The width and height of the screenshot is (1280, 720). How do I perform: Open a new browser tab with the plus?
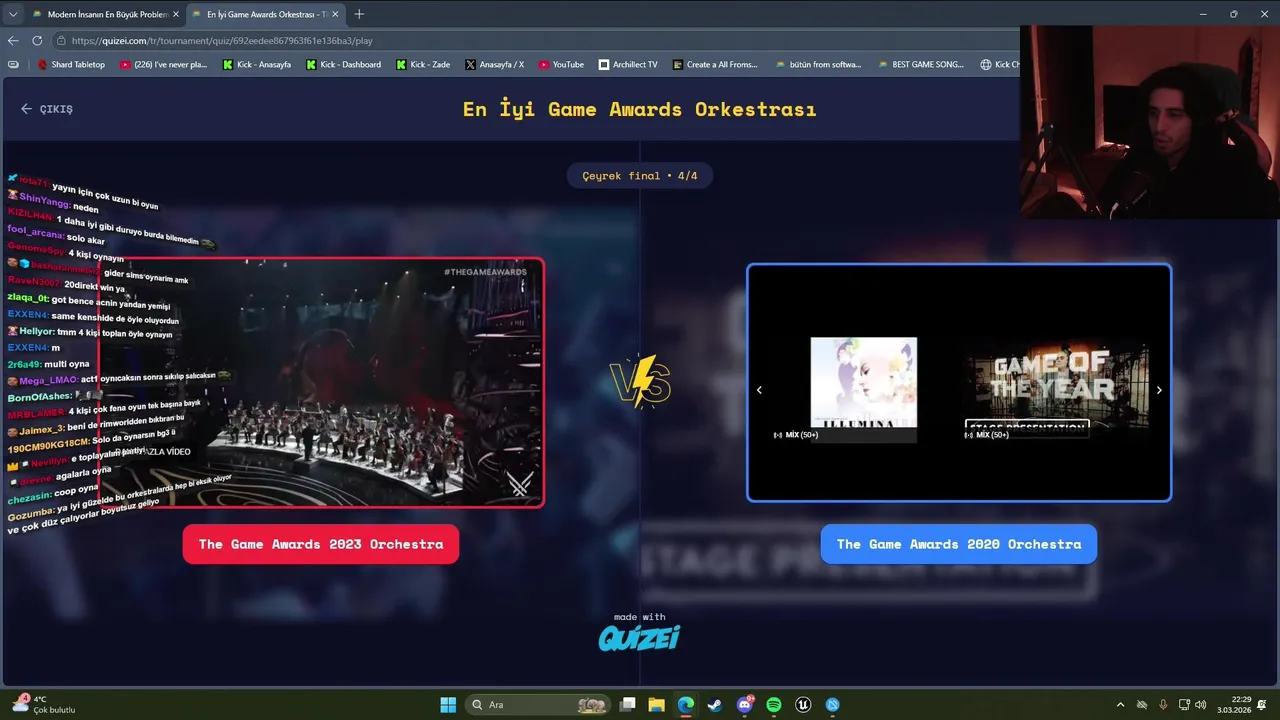click(359, 14)
